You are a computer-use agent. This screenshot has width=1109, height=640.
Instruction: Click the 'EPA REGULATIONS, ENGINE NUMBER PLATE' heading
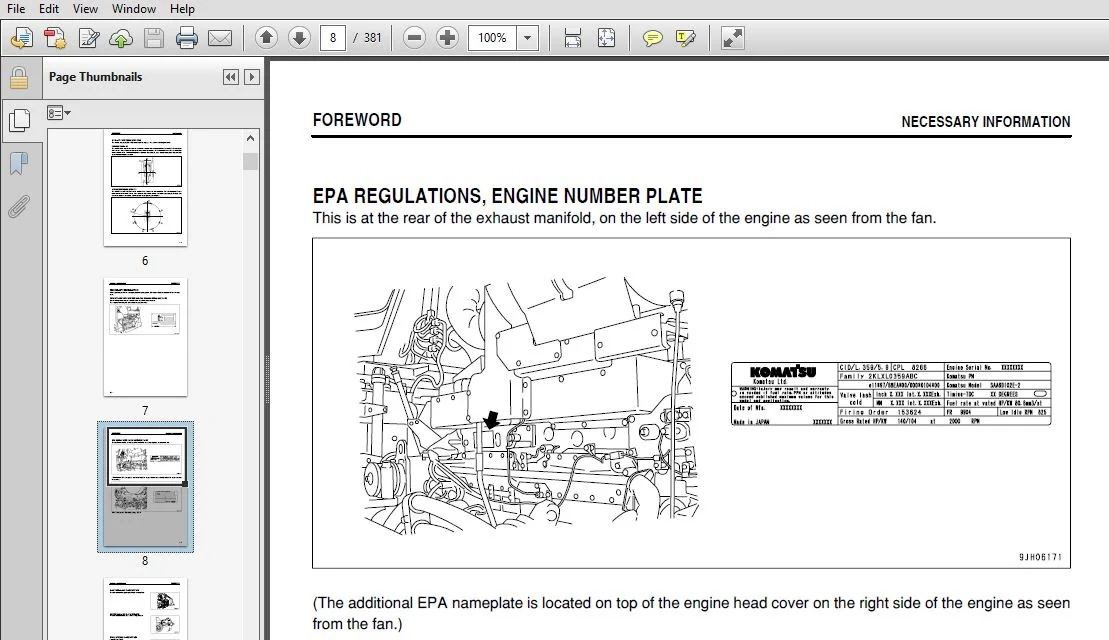tap(508, 196)
